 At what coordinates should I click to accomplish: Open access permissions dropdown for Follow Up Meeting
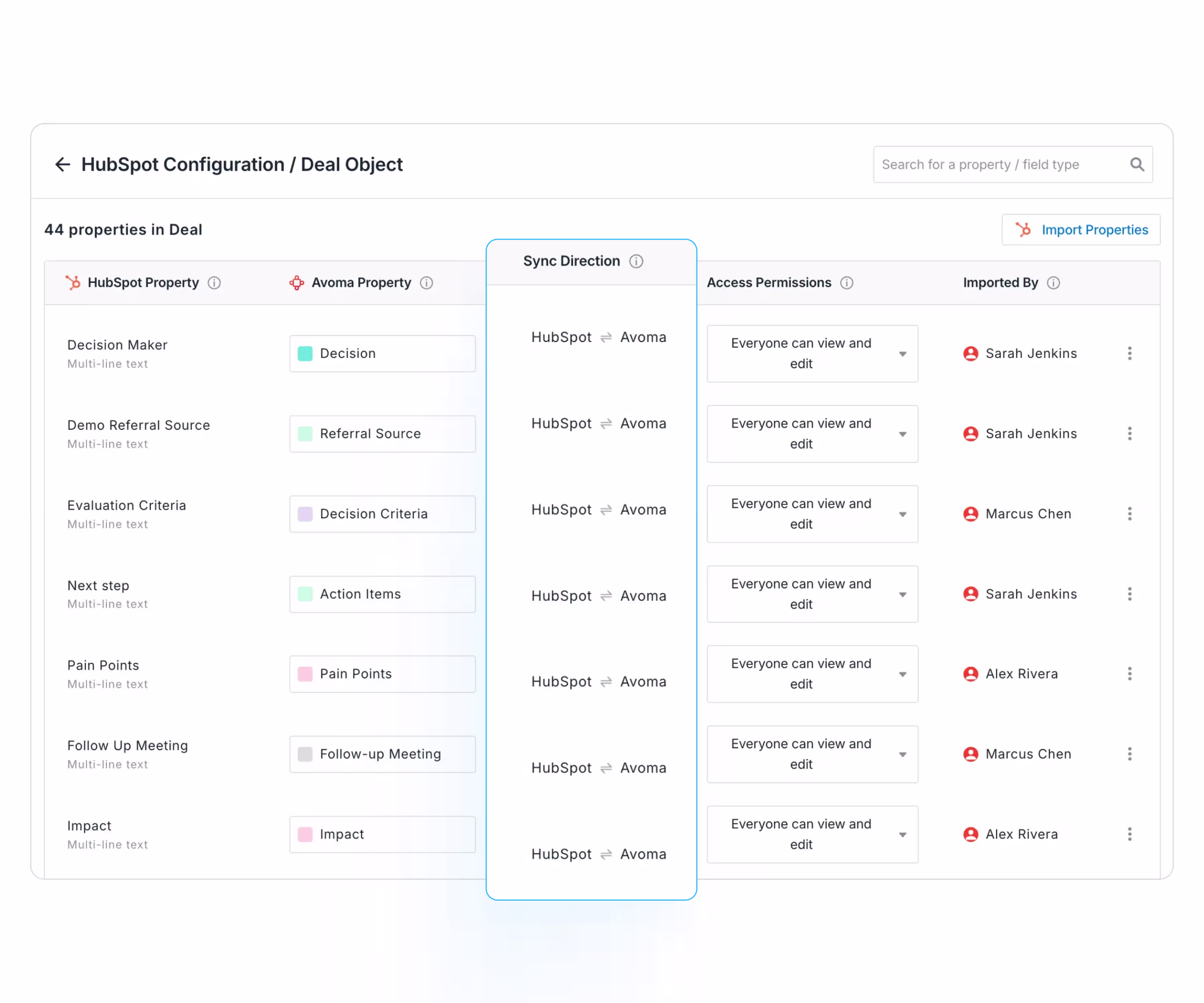pyautogui.click(x=812, y=754)
